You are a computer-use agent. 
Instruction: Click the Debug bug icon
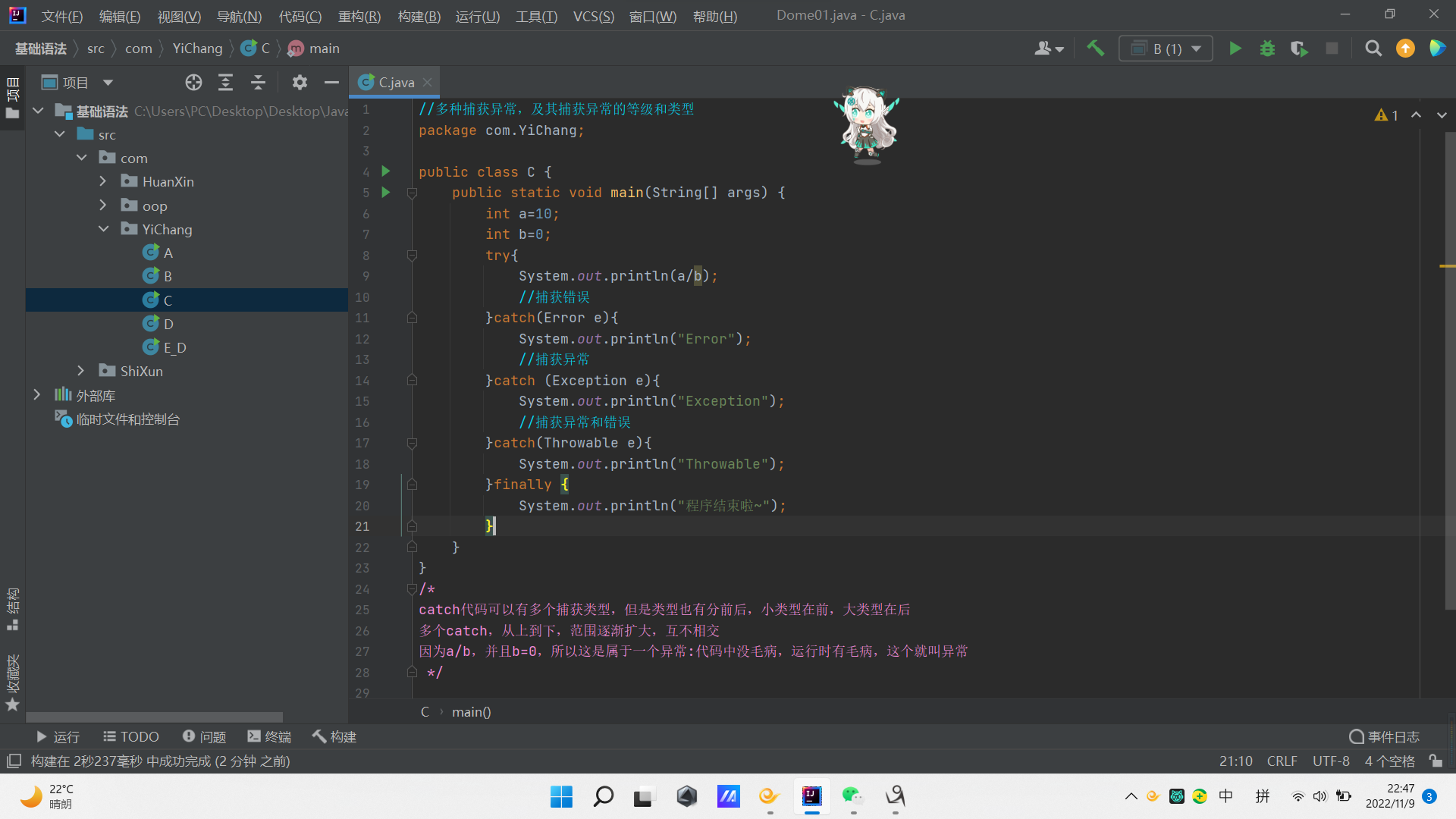pyautogui.click(x=1267, y=49)
